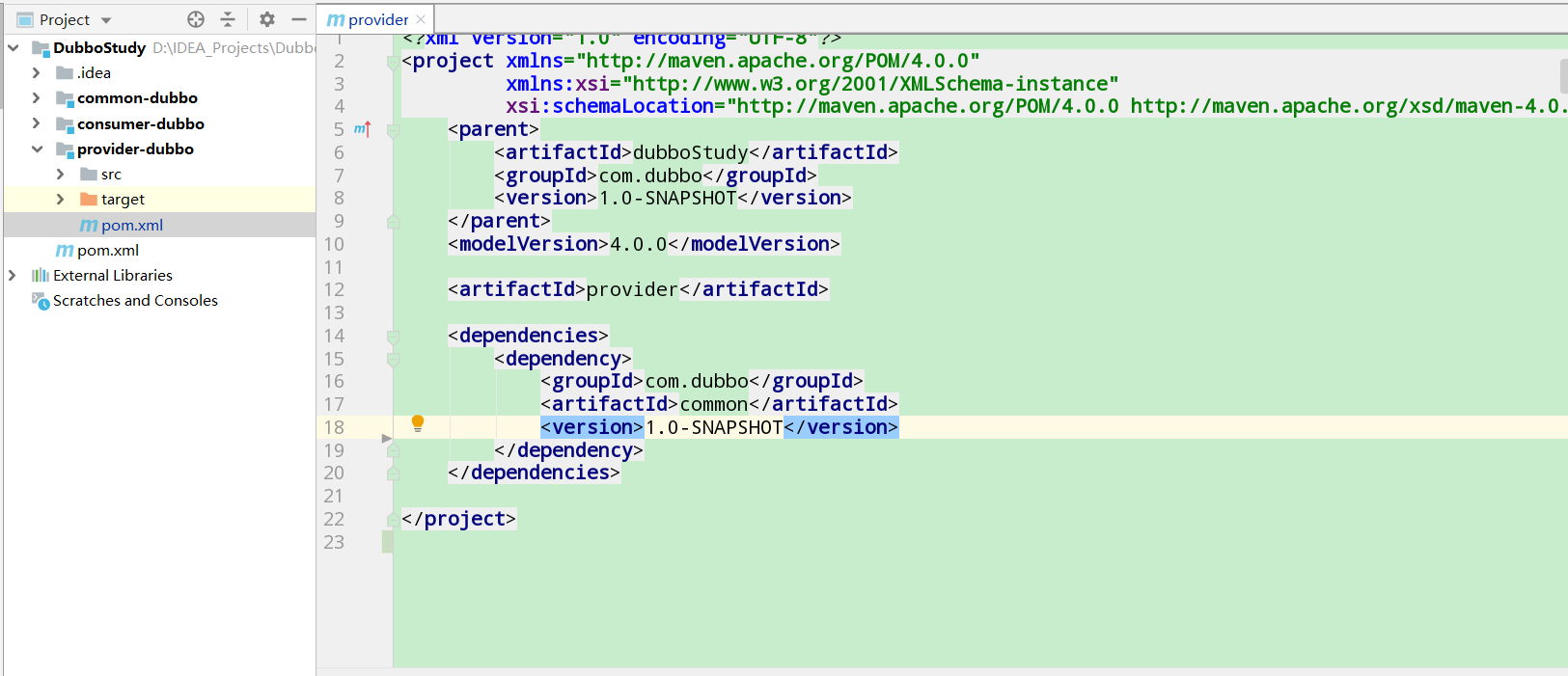
Task: Click the External Libraries icon
Action: (41, 275)
